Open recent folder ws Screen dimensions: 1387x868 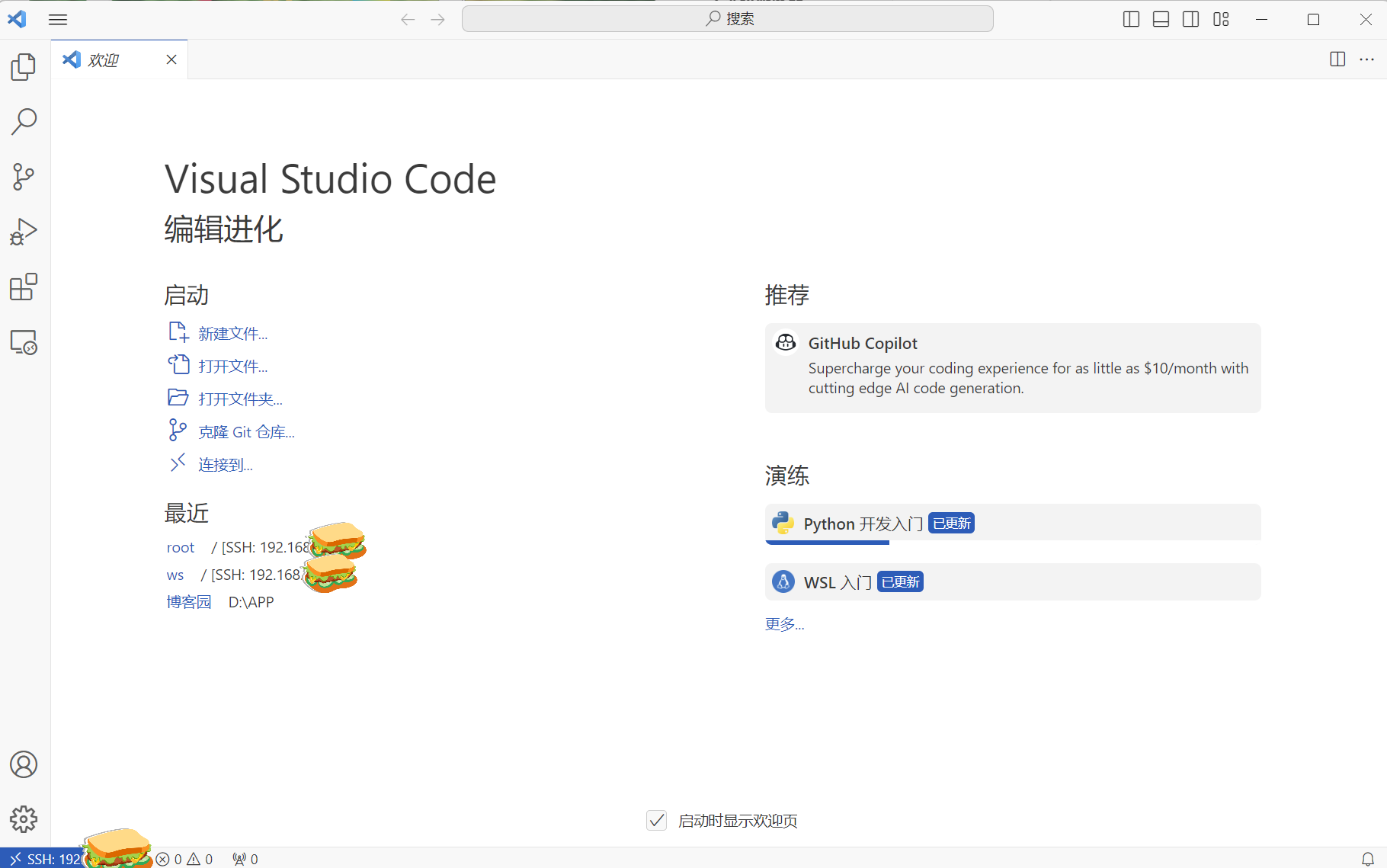point(175,575)
